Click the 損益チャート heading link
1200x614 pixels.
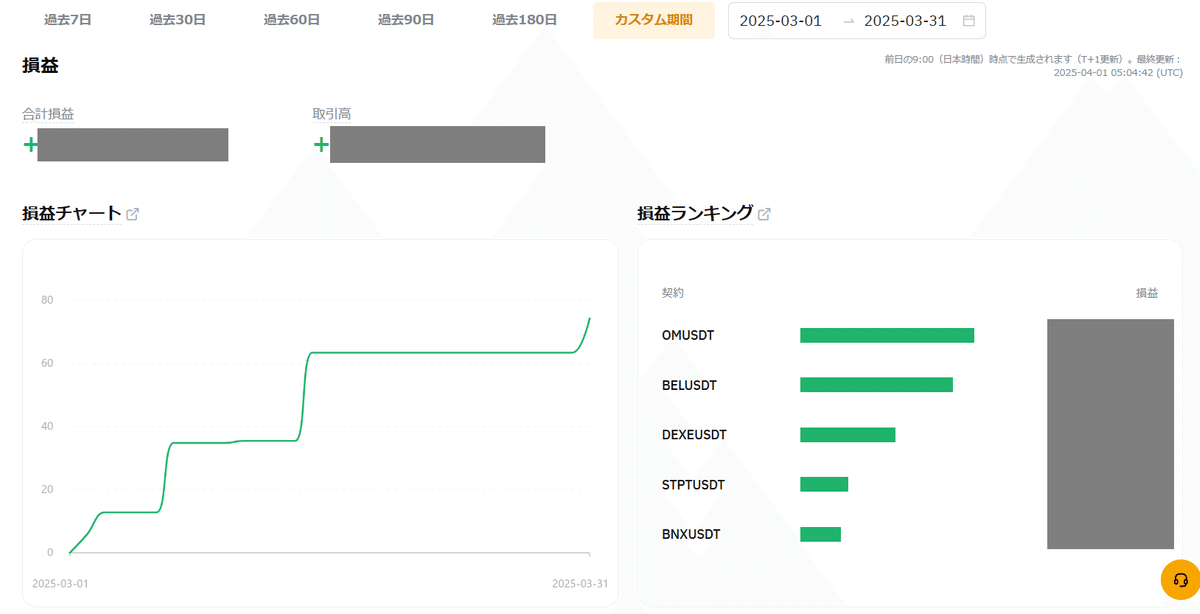click(x=71, y=213)
